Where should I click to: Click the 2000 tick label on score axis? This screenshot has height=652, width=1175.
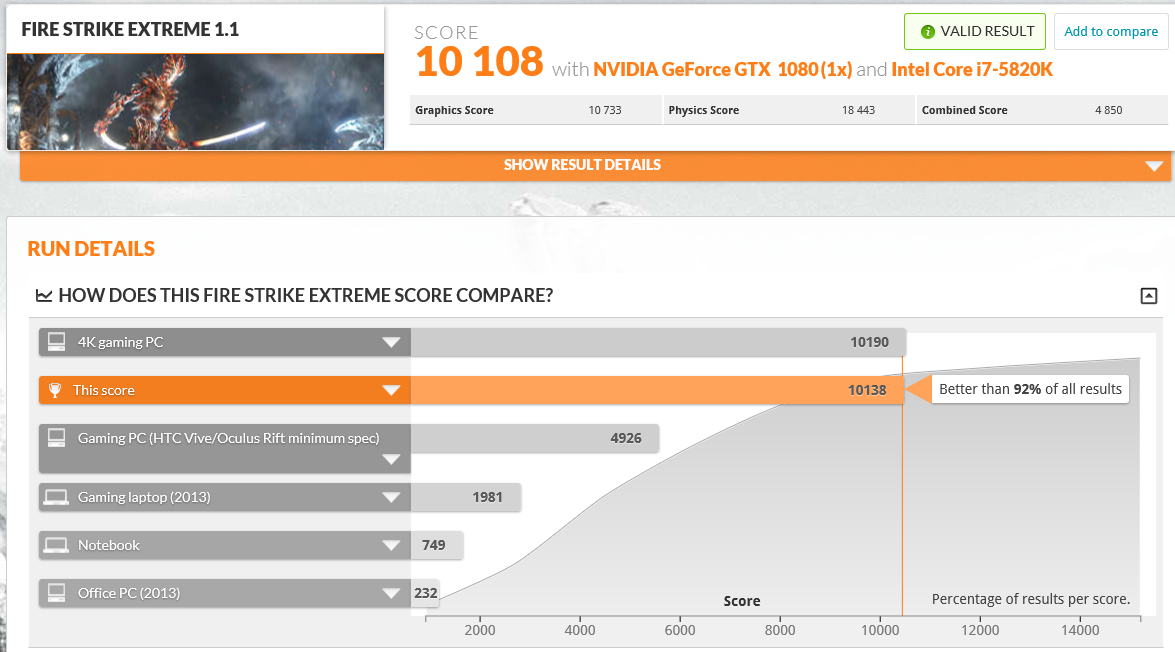pyautogui.click(x=480, y=630)
